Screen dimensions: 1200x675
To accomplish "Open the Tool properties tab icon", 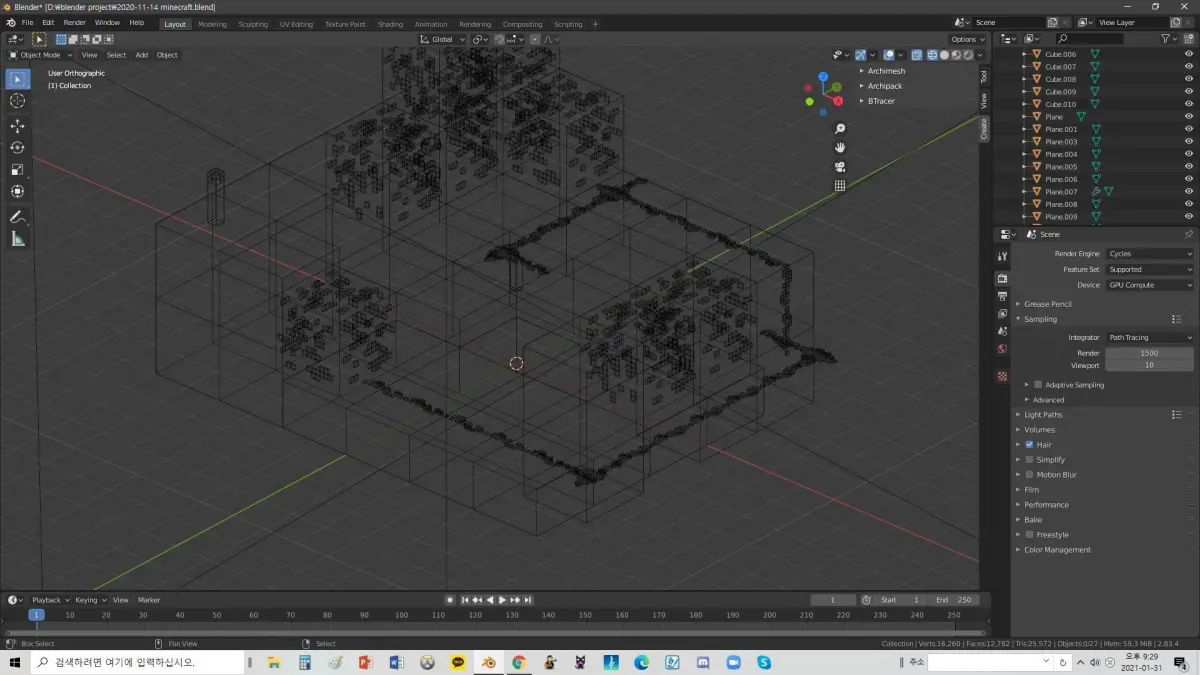I will [x=1002, y=257].
